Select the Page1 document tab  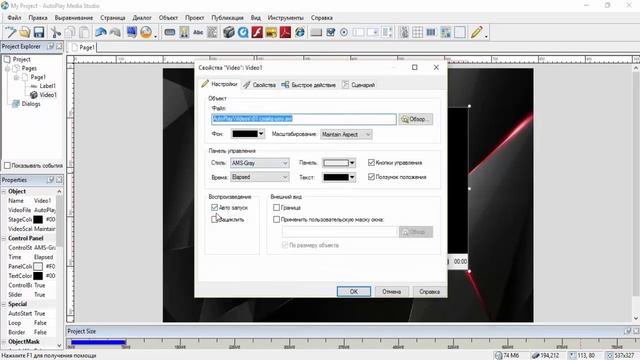coord(83,47)
